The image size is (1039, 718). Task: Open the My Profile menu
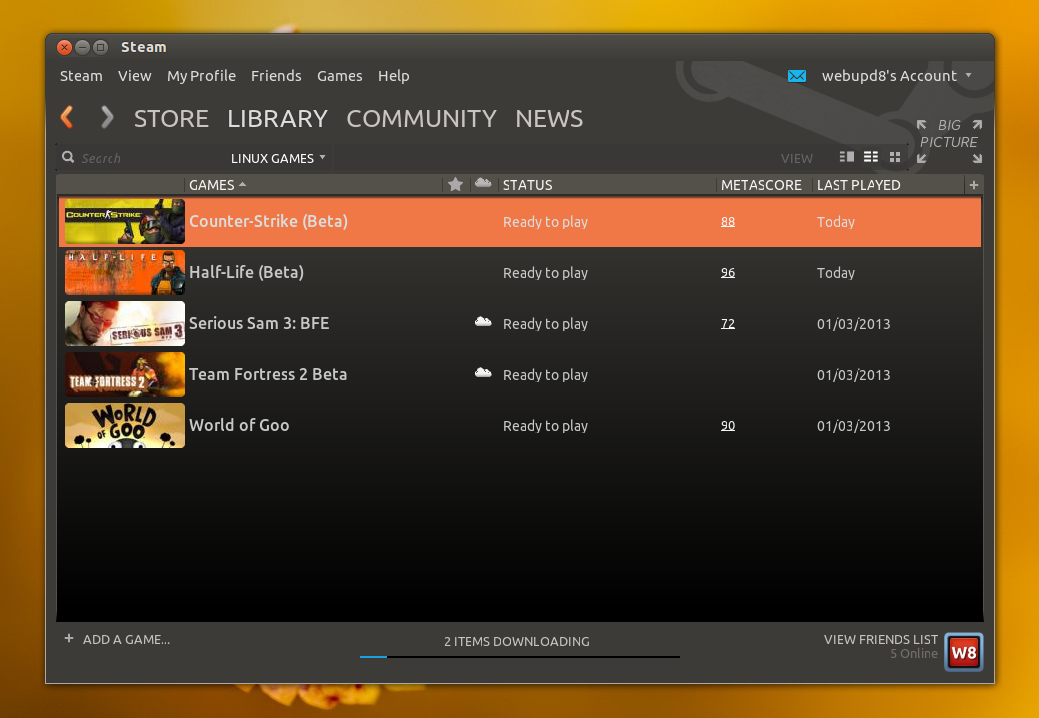click(201, 76)
